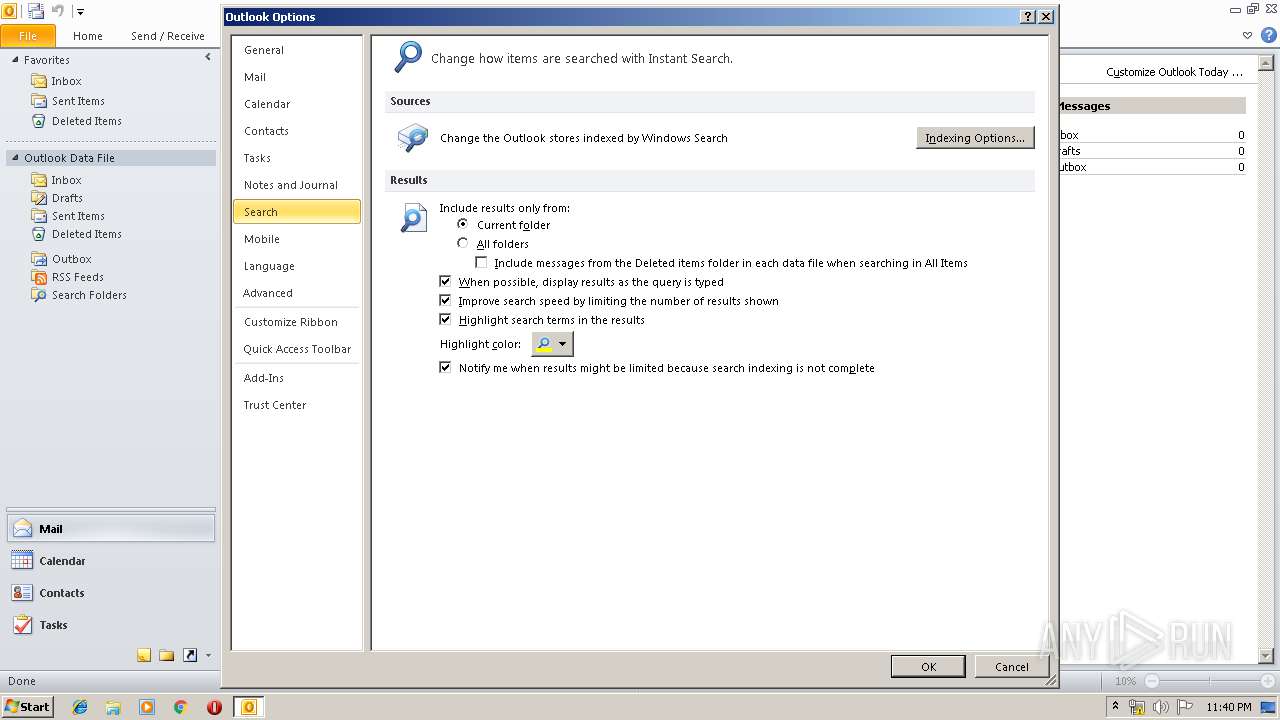Viewport: 1280px width, 720px height.
Task: Open the Folder List icon at pane bottom
Action: 167,656
